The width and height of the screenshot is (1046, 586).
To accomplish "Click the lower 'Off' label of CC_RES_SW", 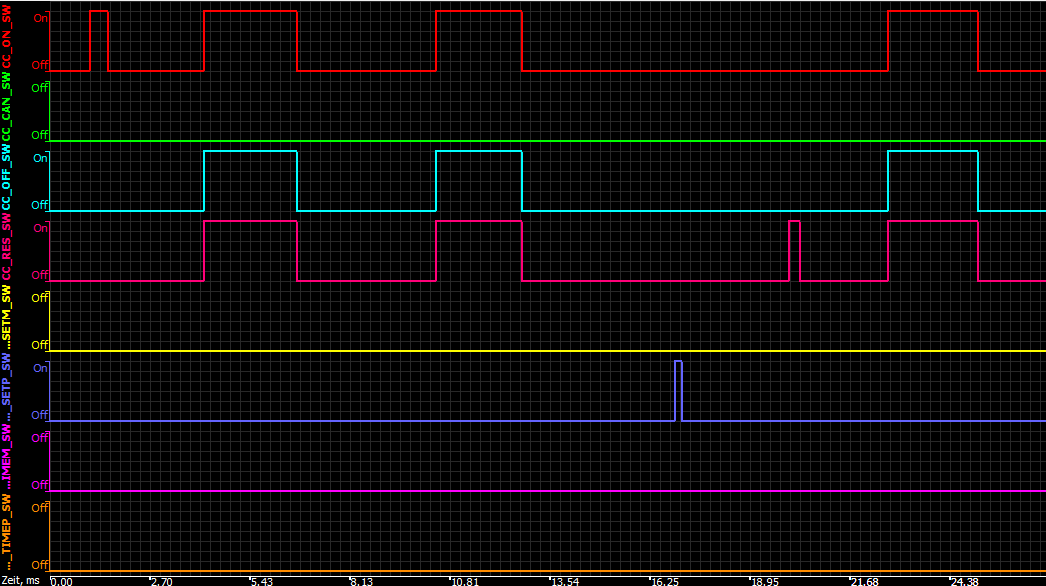I will click(40, 275).
